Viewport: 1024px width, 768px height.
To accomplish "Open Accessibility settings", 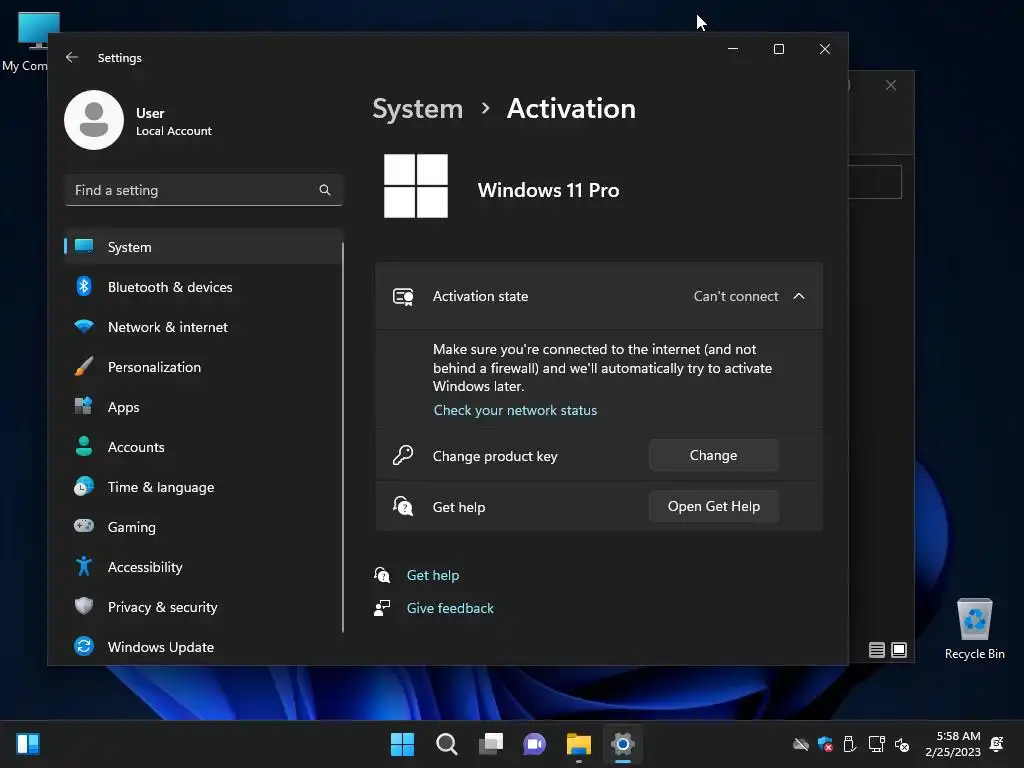I will click(x=203, y=567).
